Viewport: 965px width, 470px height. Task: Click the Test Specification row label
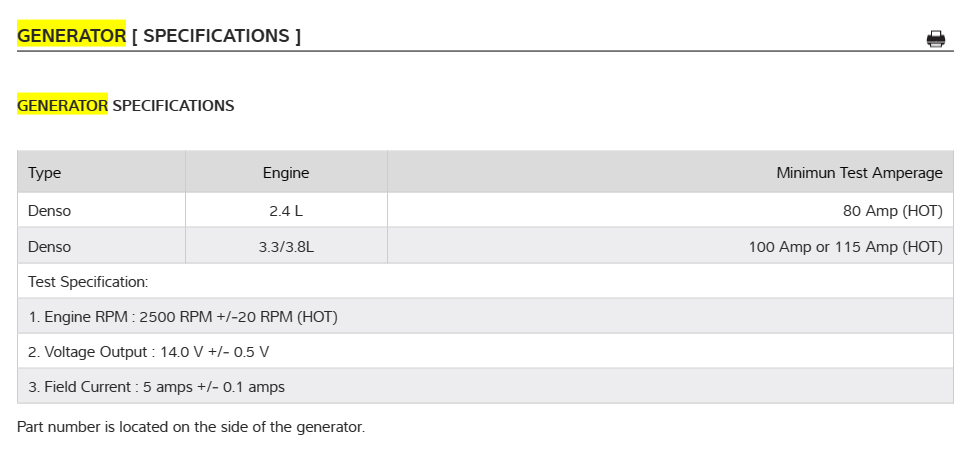tap(88, 282)
